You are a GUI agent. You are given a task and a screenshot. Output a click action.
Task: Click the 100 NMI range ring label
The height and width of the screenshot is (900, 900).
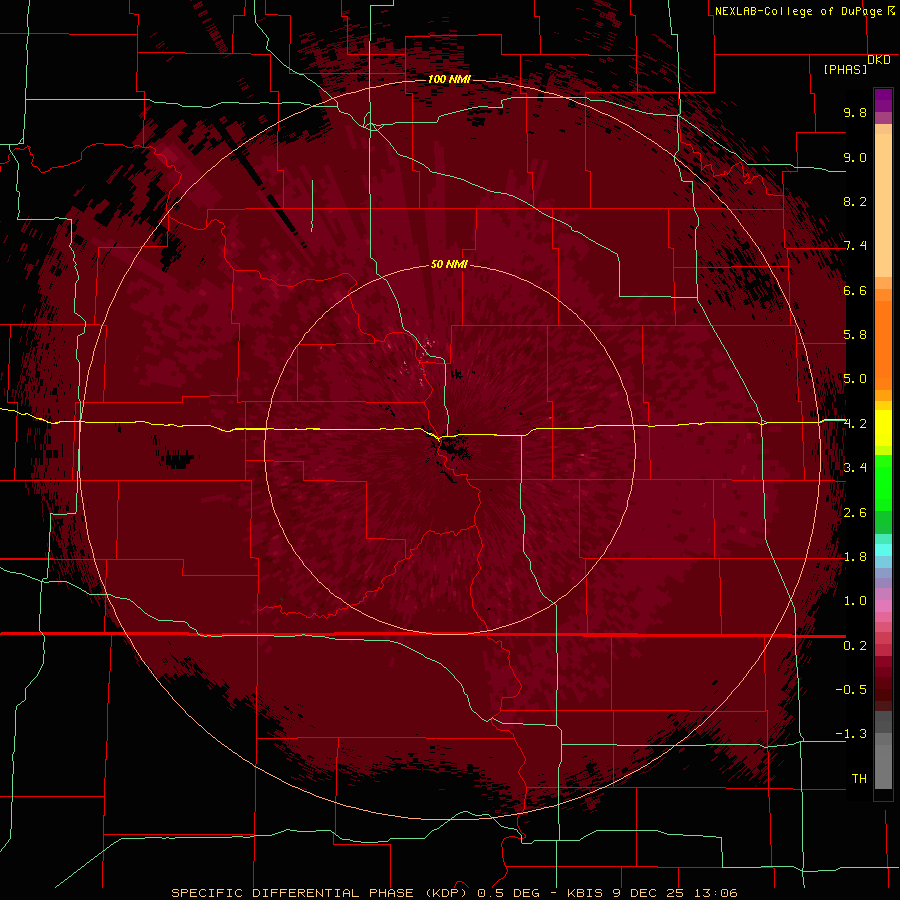(449, 79)
